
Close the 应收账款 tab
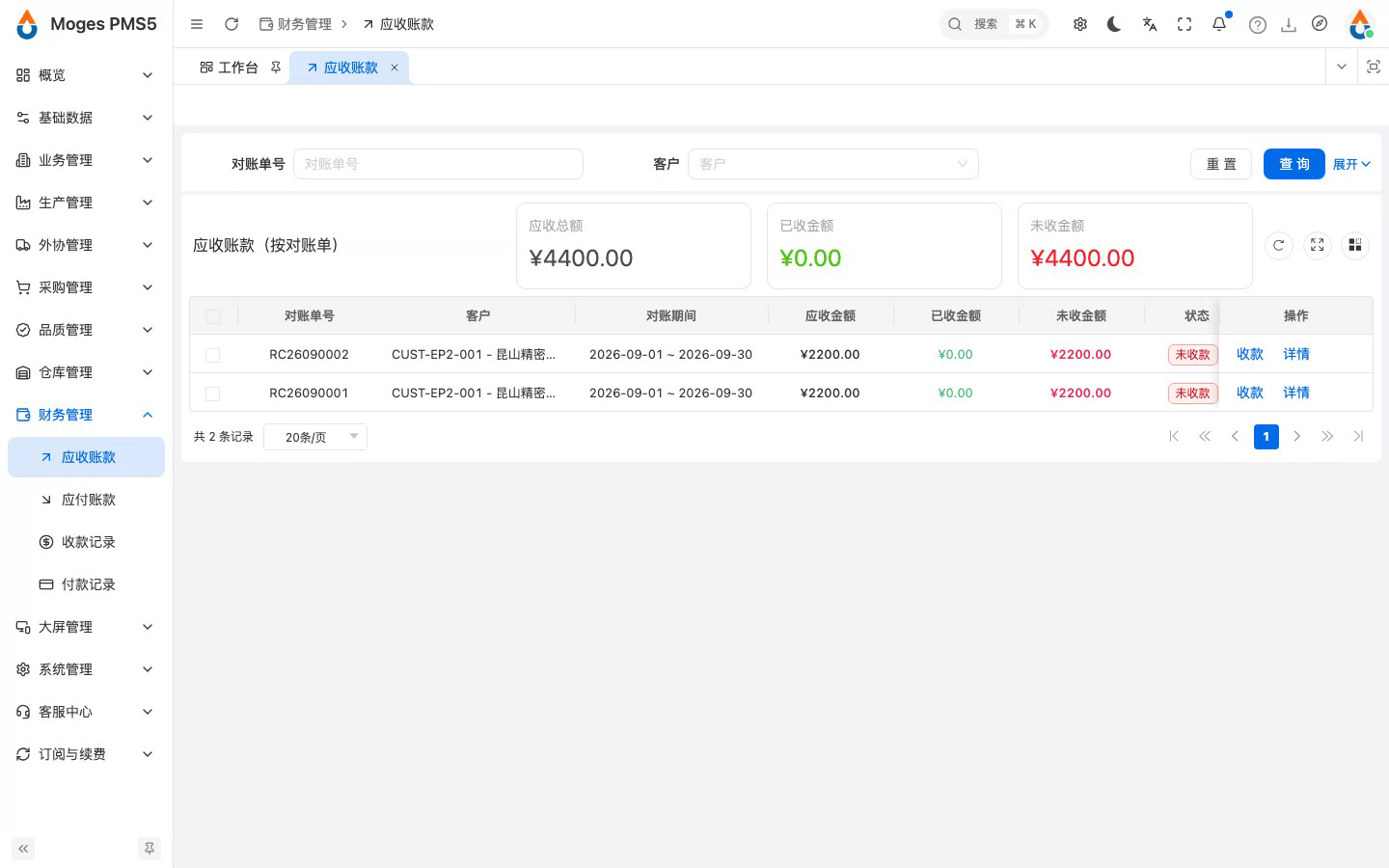(395, 68)
